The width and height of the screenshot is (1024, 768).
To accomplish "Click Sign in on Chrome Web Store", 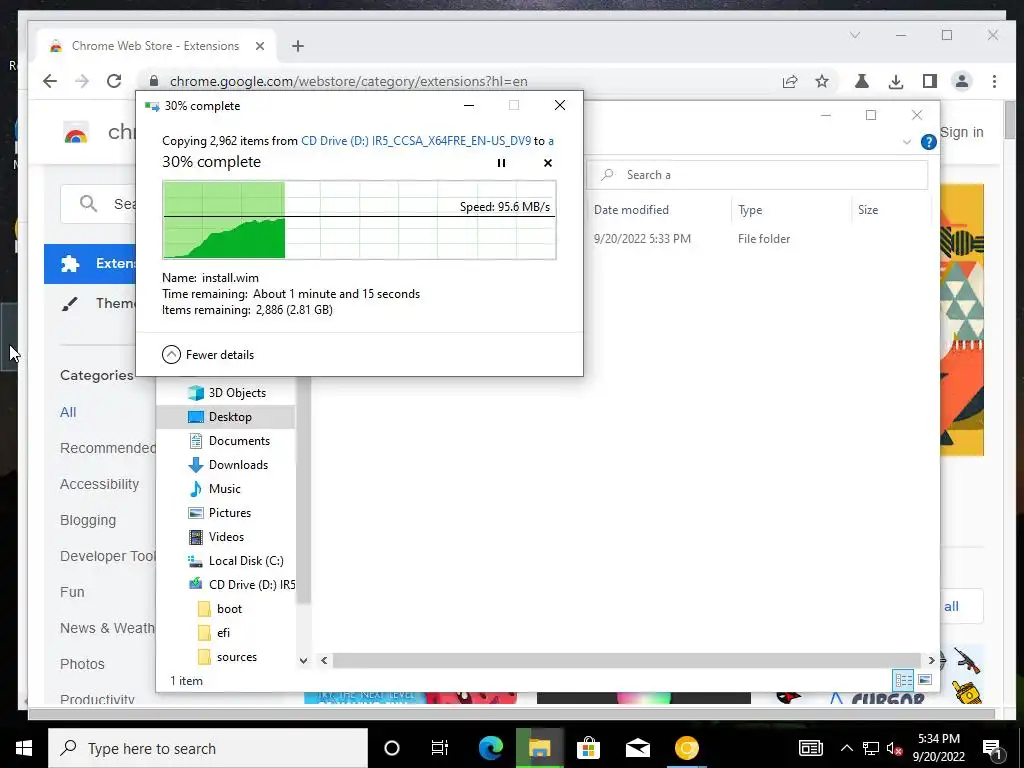I will (961, 132).
